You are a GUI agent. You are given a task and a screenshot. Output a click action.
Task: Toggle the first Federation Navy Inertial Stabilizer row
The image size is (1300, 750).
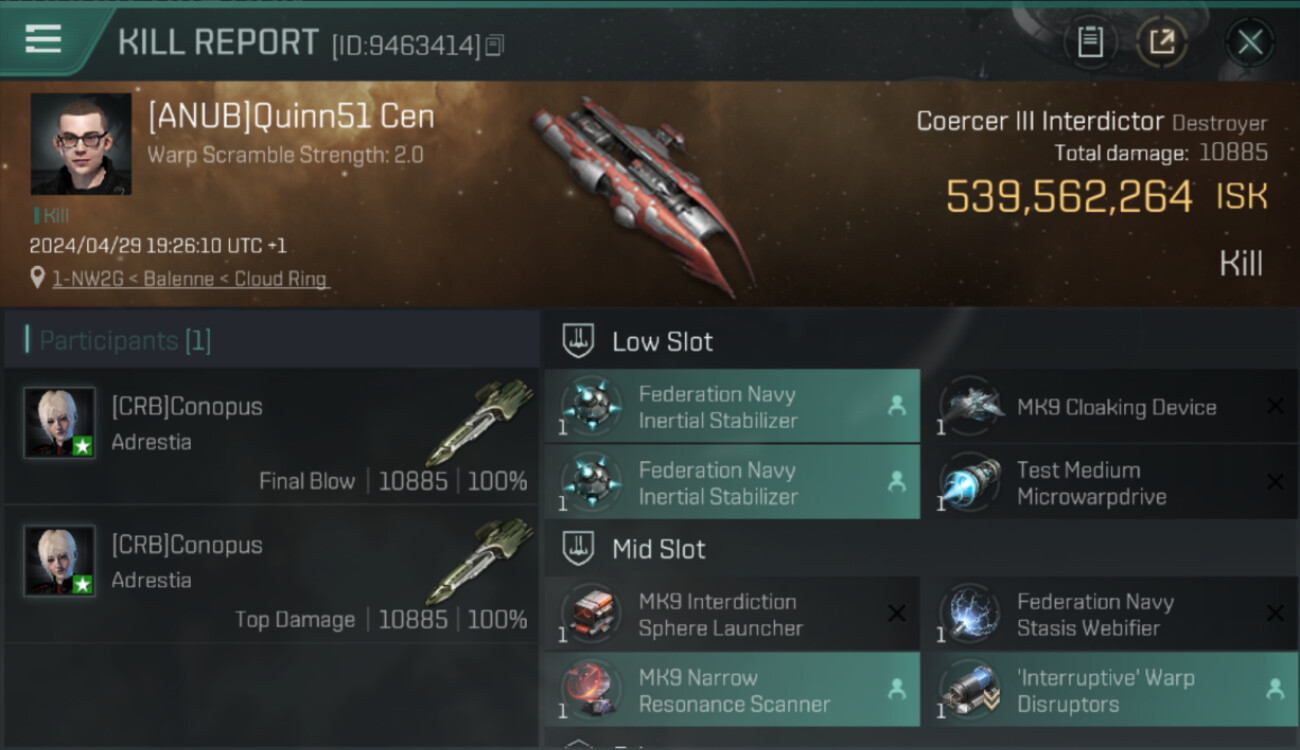pos(732,406)
